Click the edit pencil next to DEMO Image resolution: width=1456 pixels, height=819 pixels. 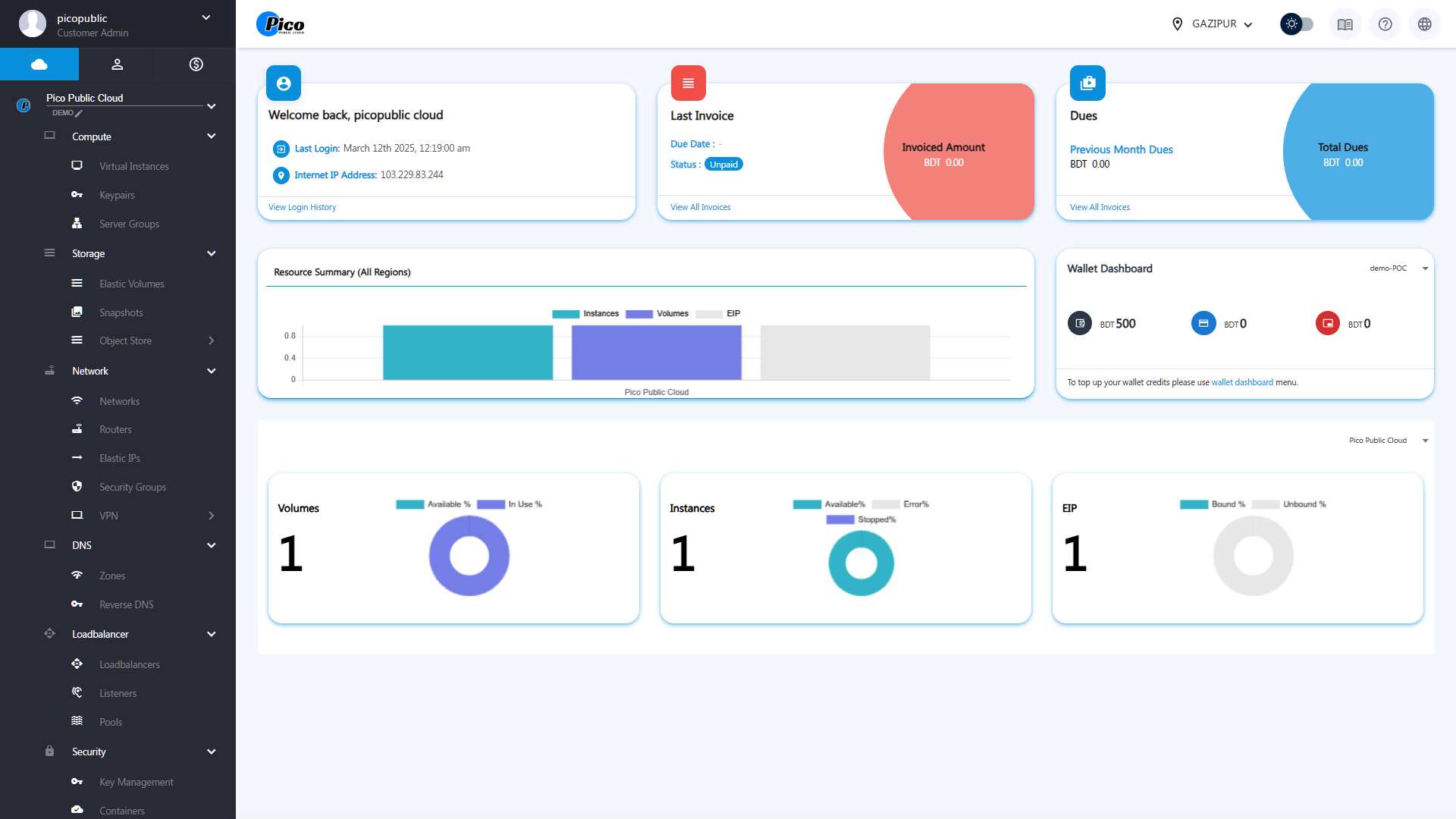(79, 113)
